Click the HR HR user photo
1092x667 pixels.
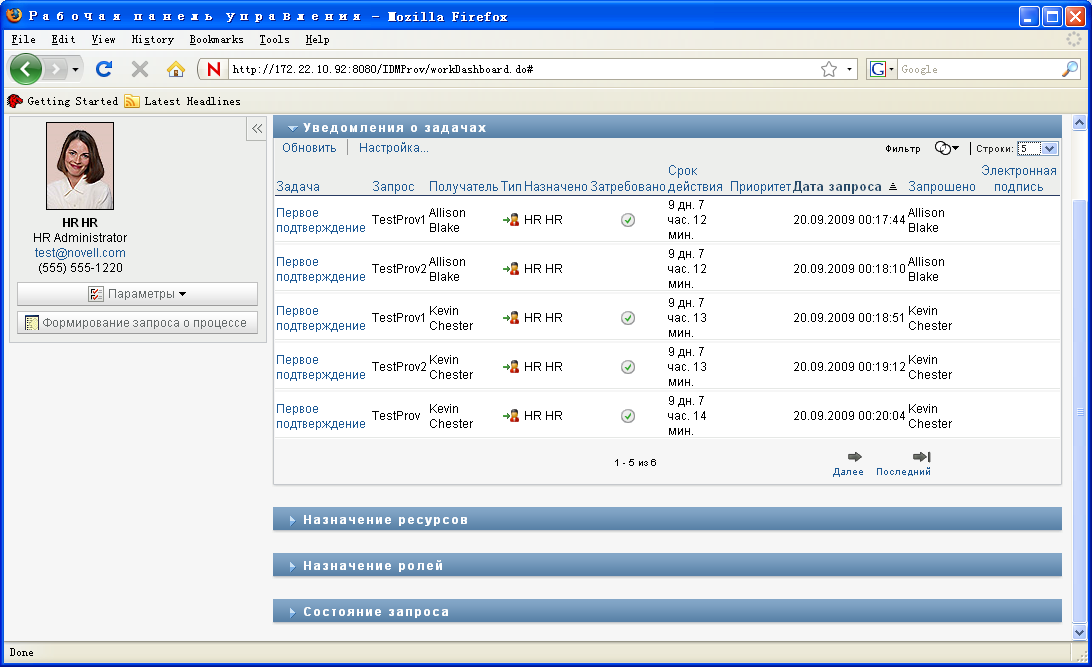(x=80, y=166)
